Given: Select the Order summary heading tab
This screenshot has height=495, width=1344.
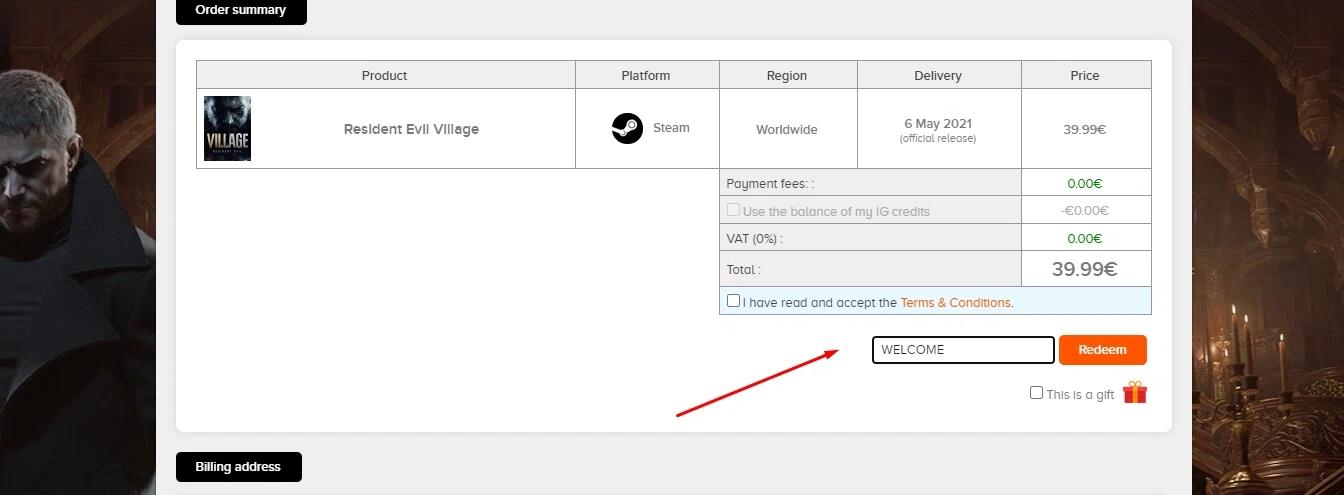Looking at the screenshot, I should [x=241, y=10].
